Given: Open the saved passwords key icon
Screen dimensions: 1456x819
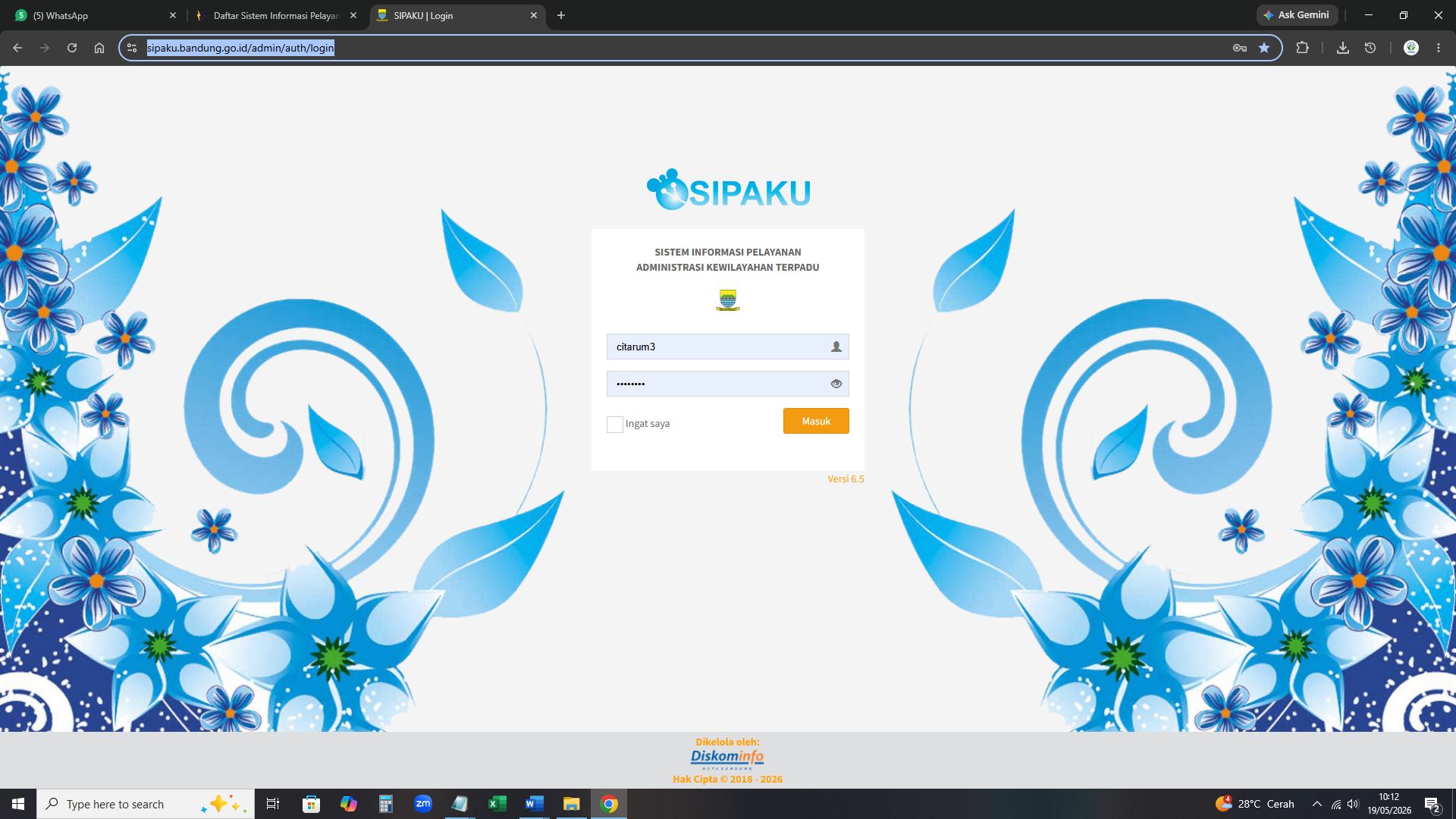Looking at the screenshot, I should tap(1240, 48).
